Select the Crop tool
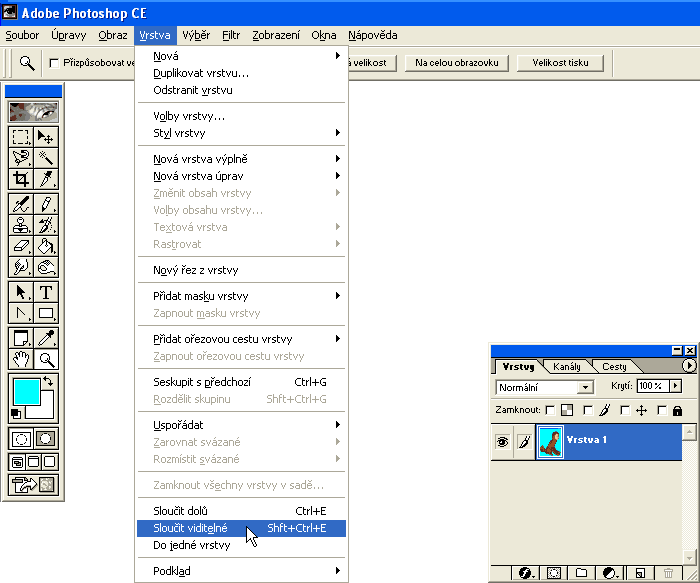The width and height of the screenshot is (700, 583). point(21,179)
